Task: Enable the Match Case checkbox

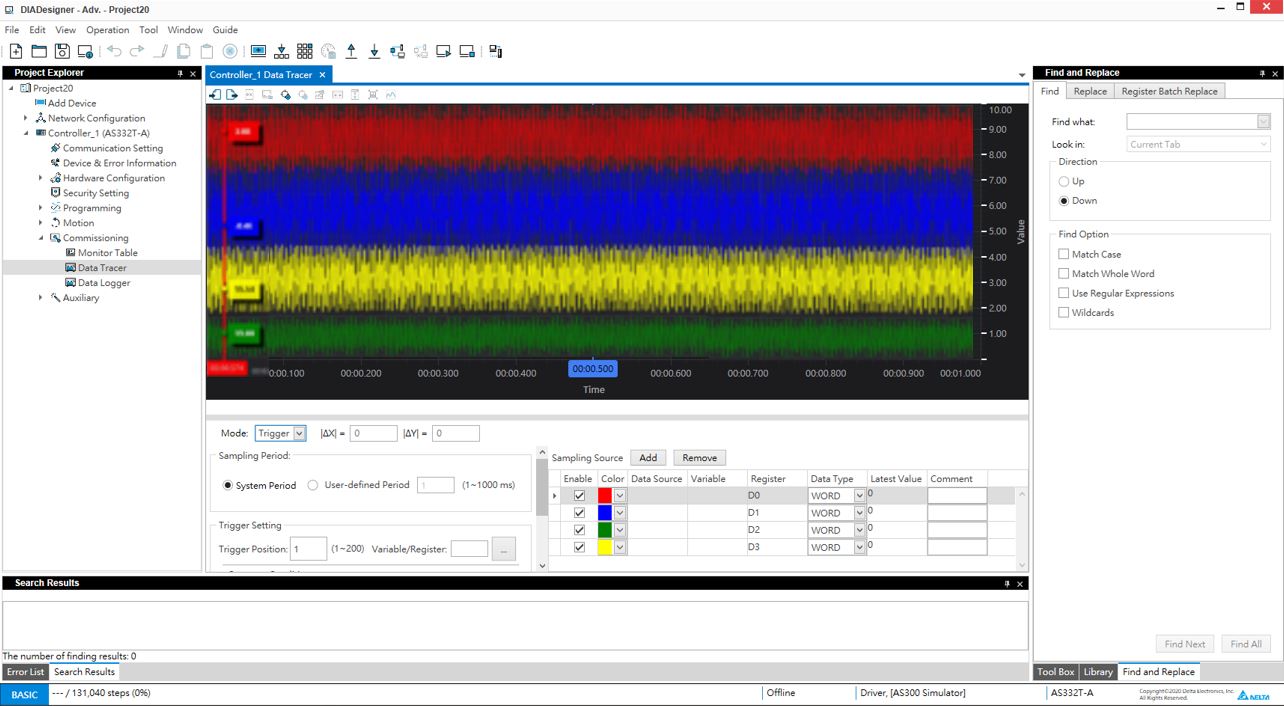Action: point(1064,255)
